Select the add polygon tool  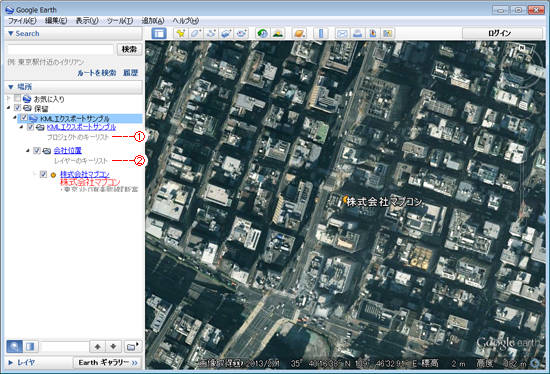click(x=196, y=33)
